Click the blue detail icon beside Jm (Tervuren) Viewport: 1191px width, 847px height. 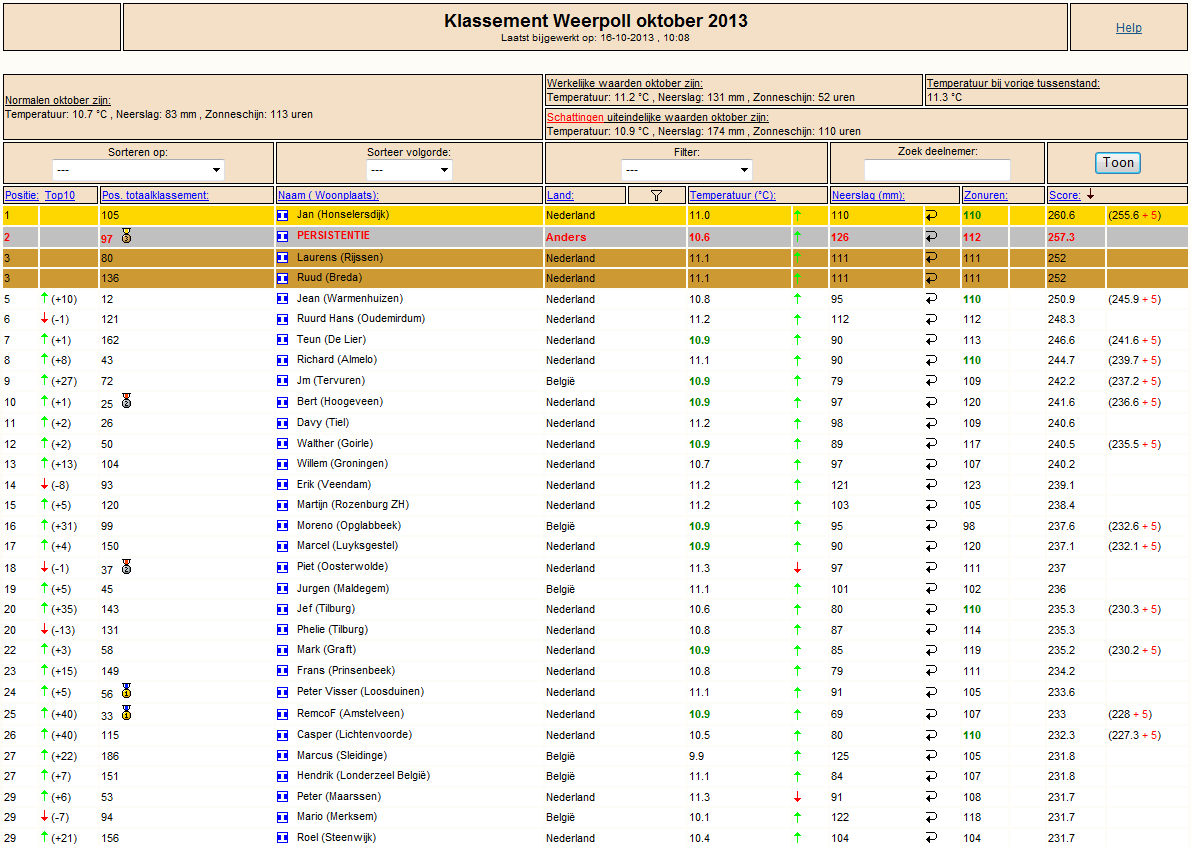point(283,381)
